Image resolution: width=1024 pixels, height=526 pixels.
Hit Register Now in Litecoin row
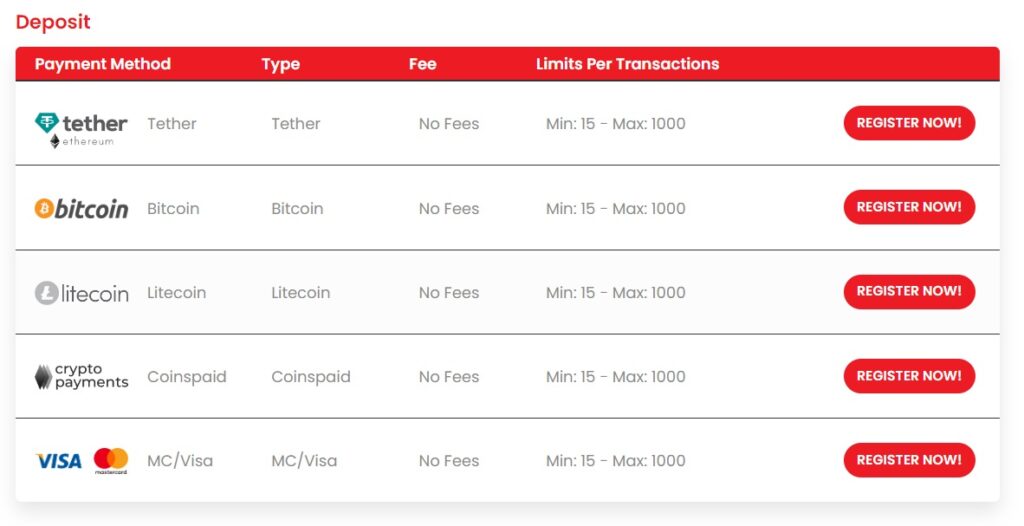coord(909,292)
